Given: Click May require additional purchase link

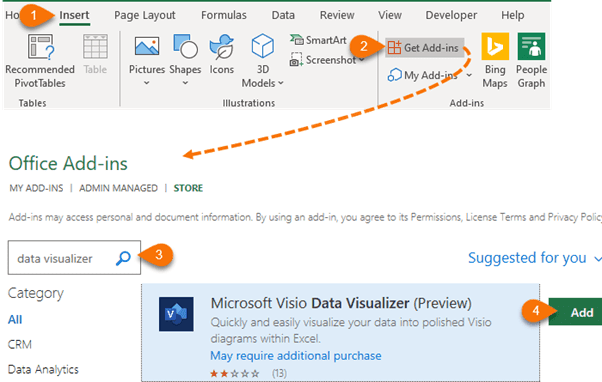Looking at the screenshot, I should (x=296, y=356).
